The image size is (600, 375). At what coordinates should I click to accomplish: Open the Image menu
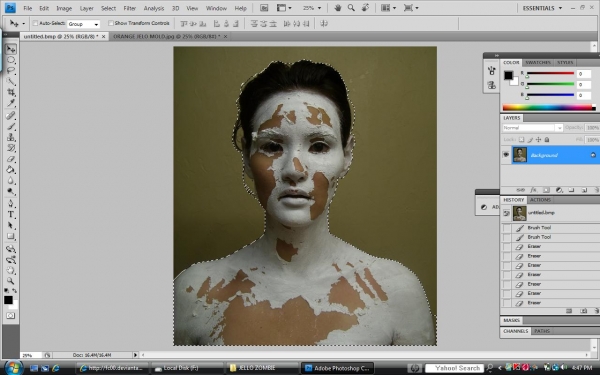click(x=64, y=8)
